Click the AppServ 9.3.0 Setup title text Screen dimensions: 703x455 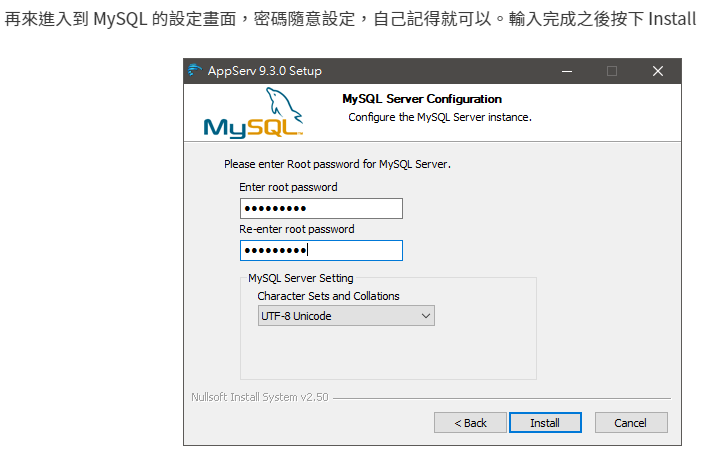264,71
